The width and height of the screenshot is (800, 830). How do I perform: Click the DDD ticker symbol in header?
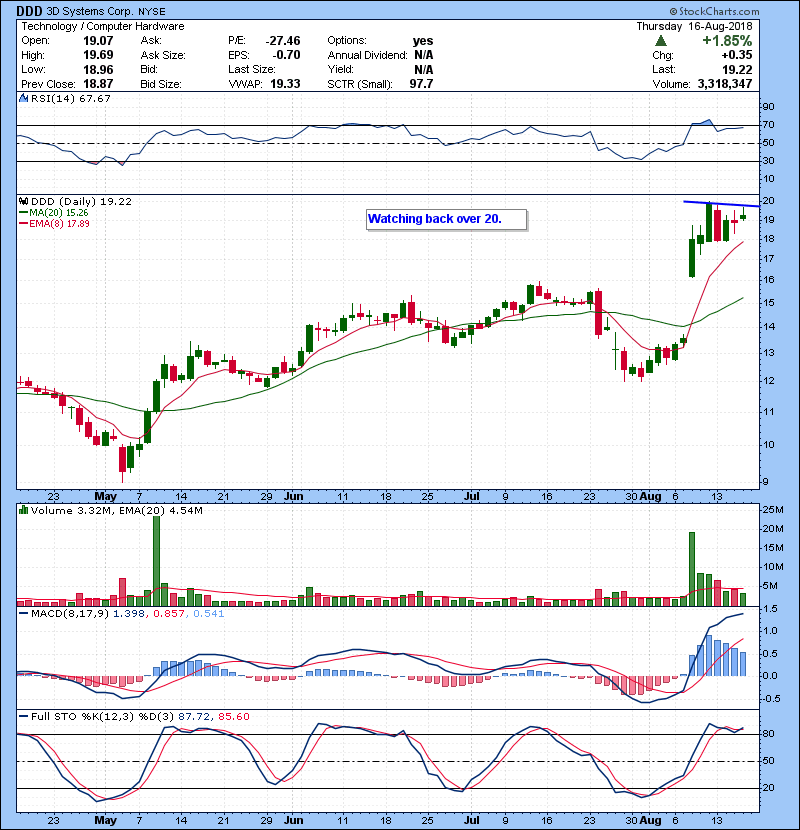click(29, 11)
